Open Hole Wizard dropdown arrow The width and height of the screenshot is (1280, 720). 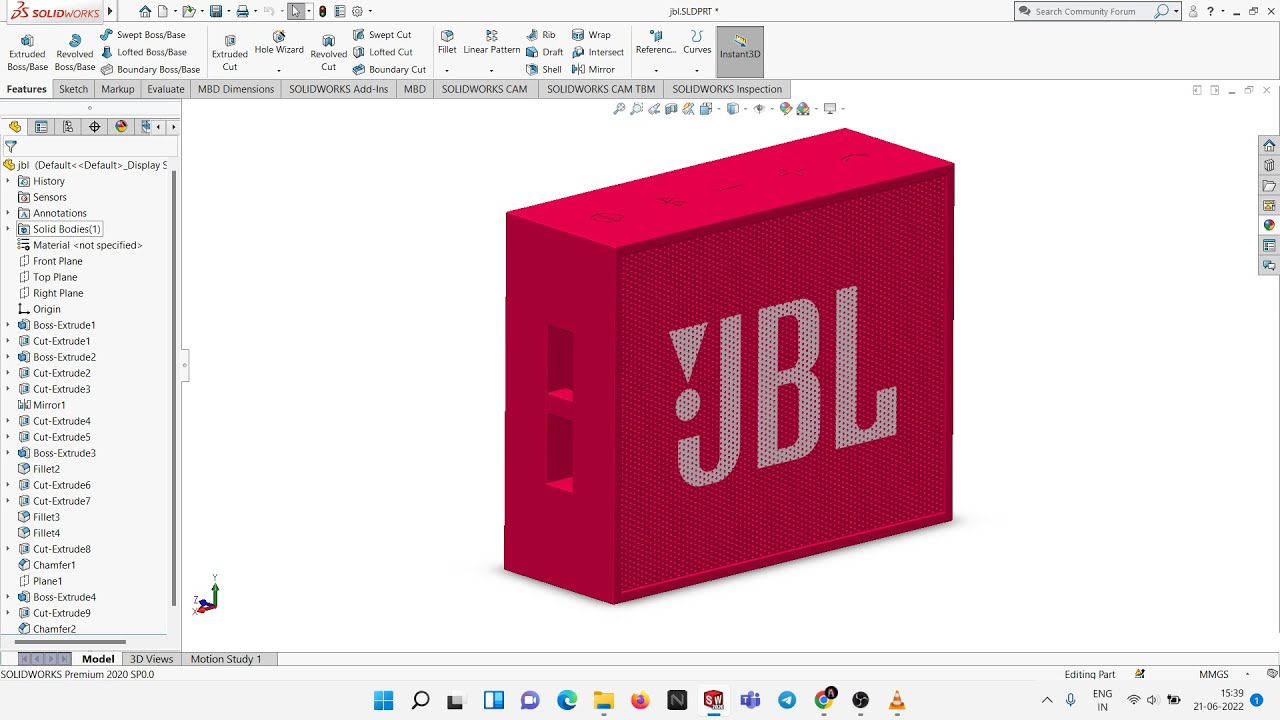pos(279,70)
